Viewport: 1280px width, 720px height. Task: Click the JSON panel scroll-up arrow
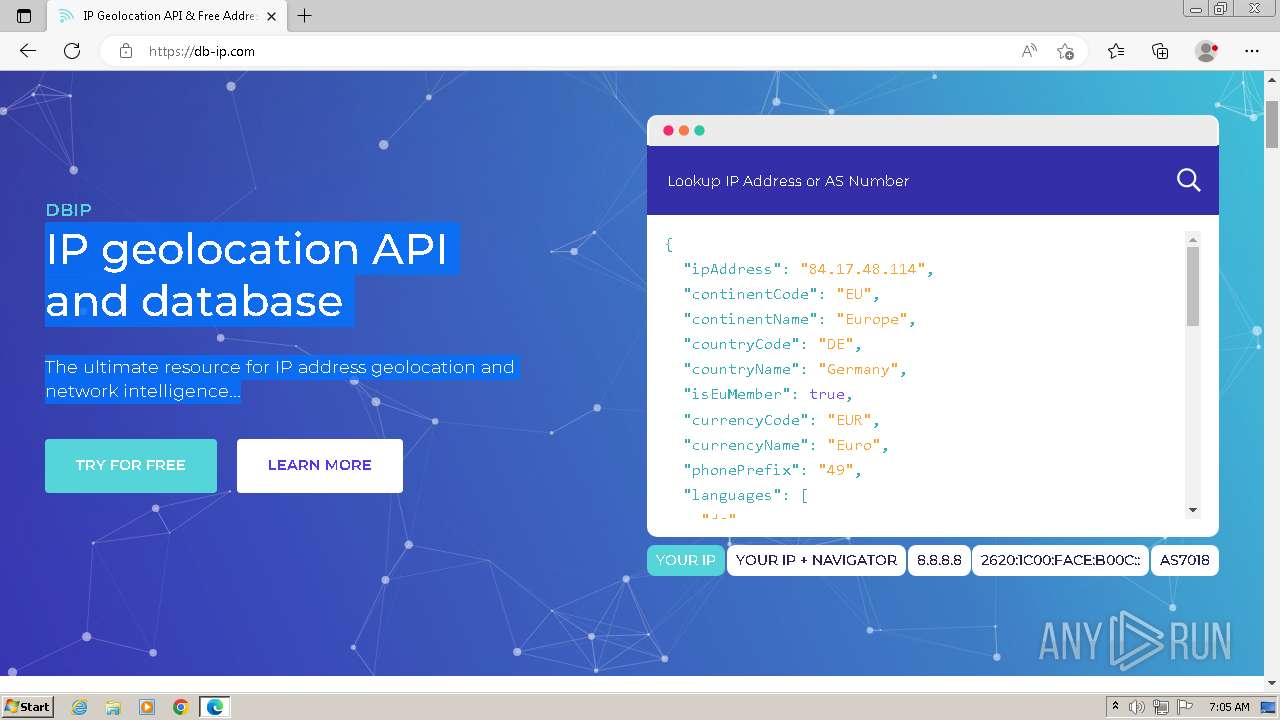(1192, 240)
